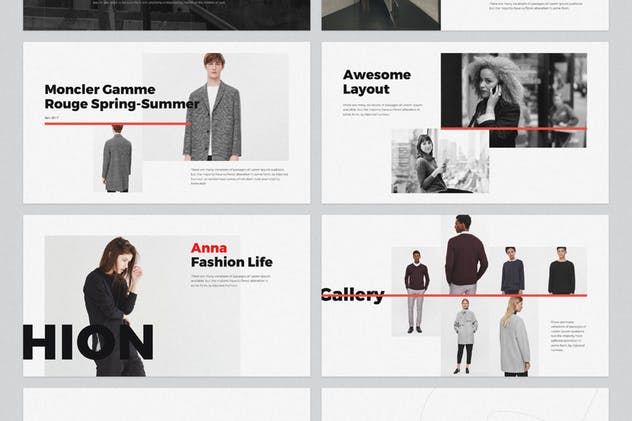The height and width of the screenshot is (421, 632).
Task: Open the Gallery slide thumbnail
Action: (465, 296)
